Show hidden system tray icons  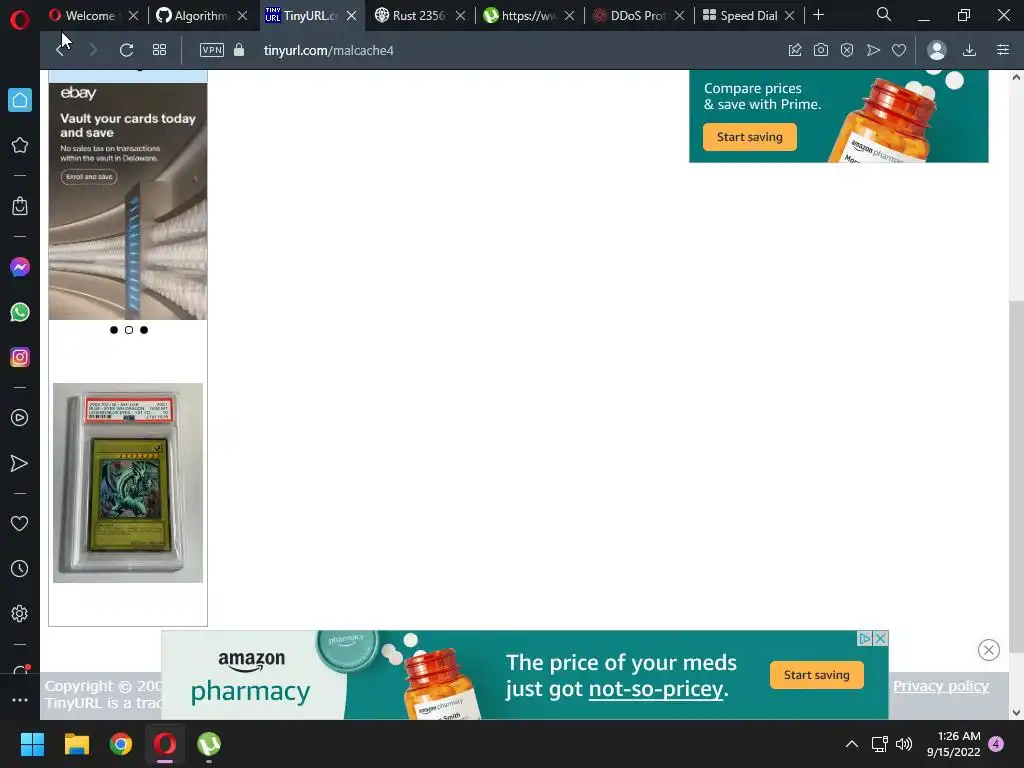pyautogui.click(x=852, y=744)
